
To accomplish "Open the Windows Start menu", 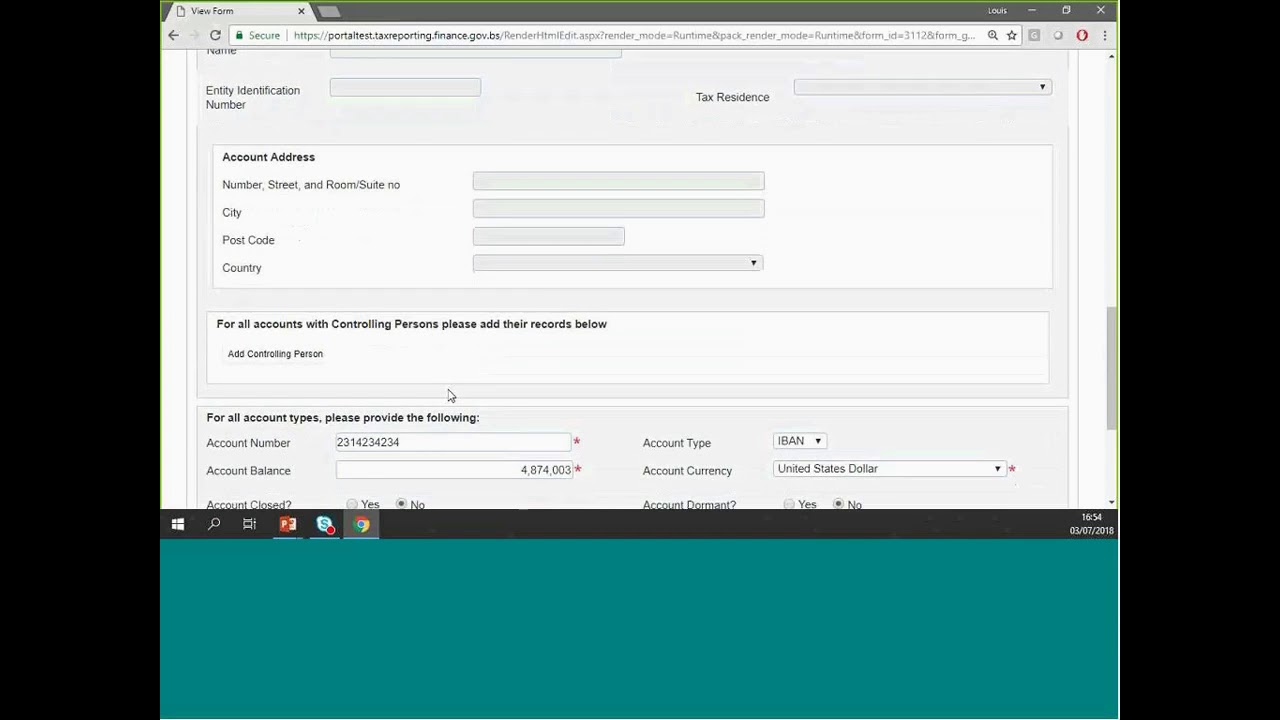I will tap(178, 524).
